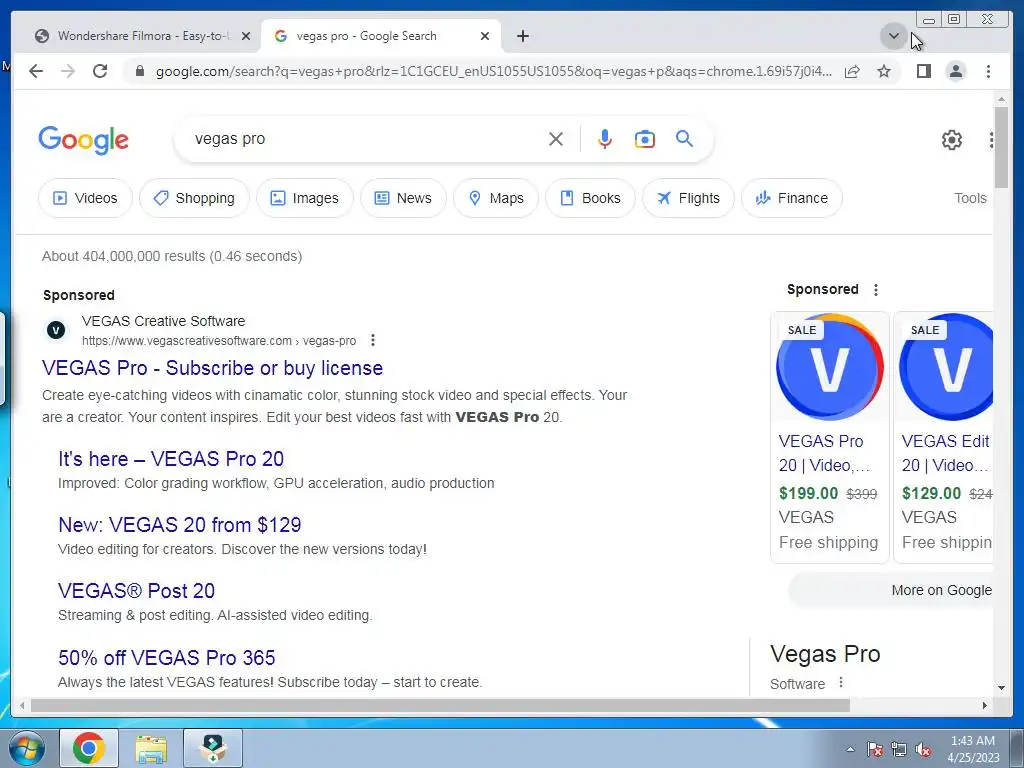Show hidden system tray icons
The width and height of the screenshot is (1024, 768).
850,750
